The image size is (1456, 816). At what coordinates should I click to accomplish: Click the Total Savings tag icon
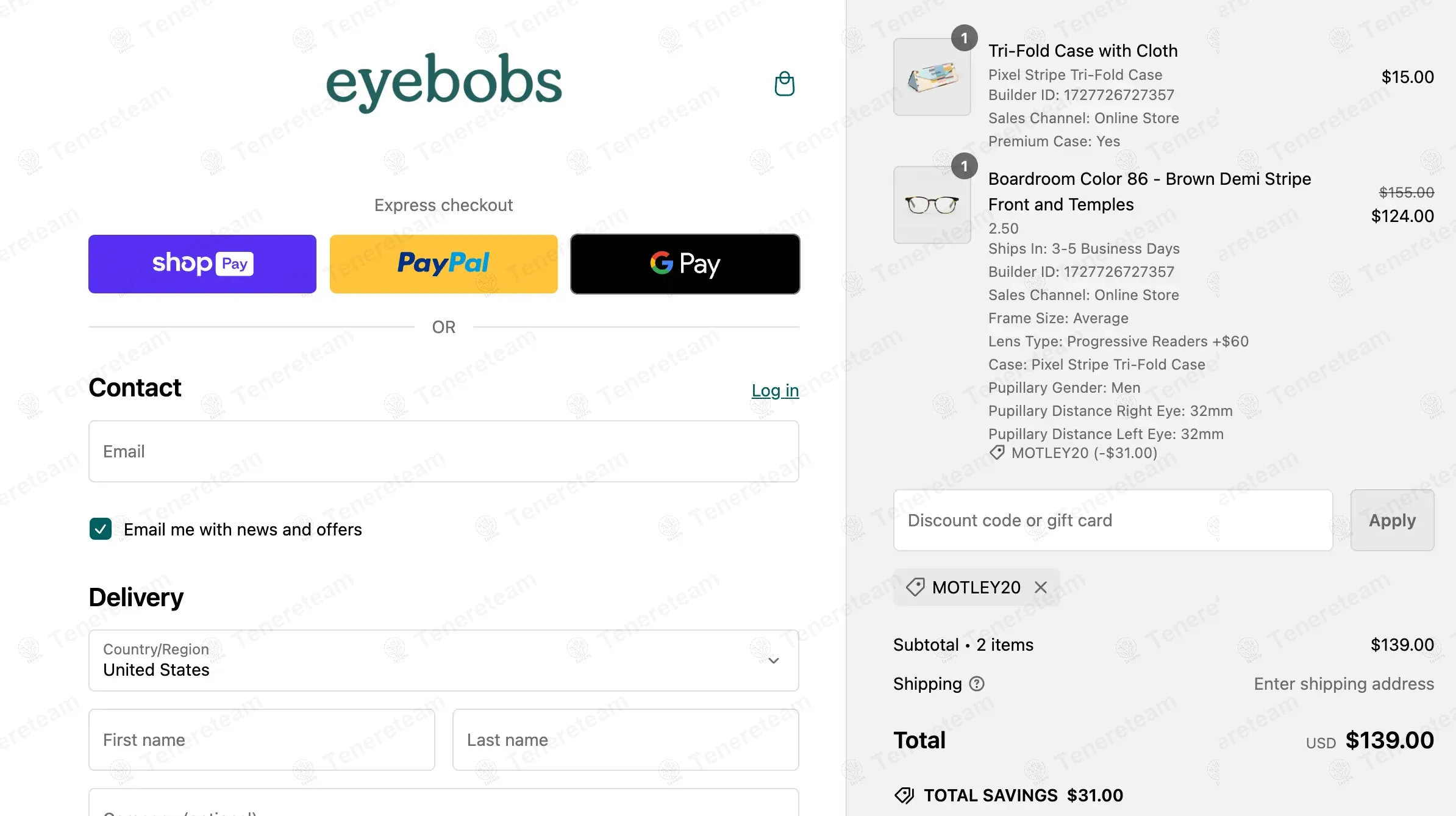(x=904, y=795)
